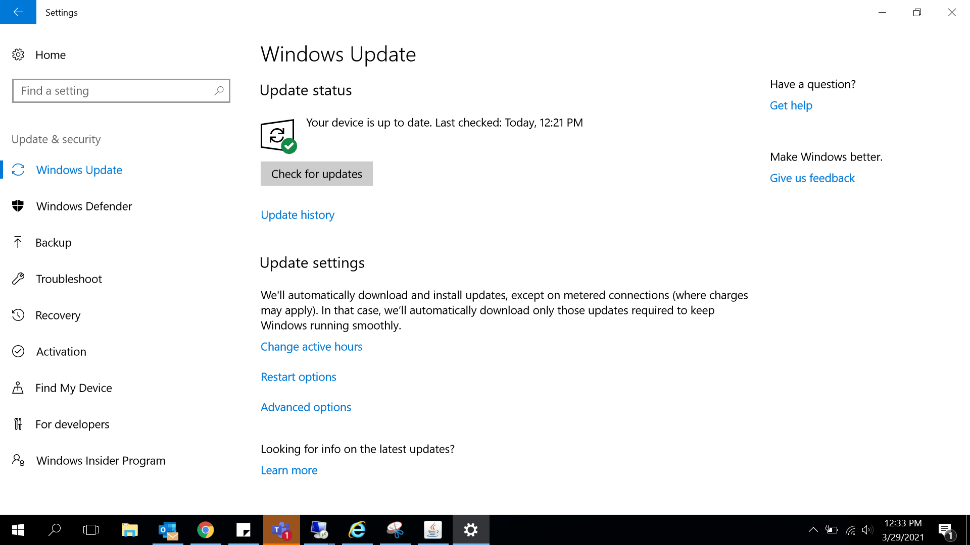Screen dimensions: 970x545
Task: Click the "Update & security" section label
Action: pos(56,139)
